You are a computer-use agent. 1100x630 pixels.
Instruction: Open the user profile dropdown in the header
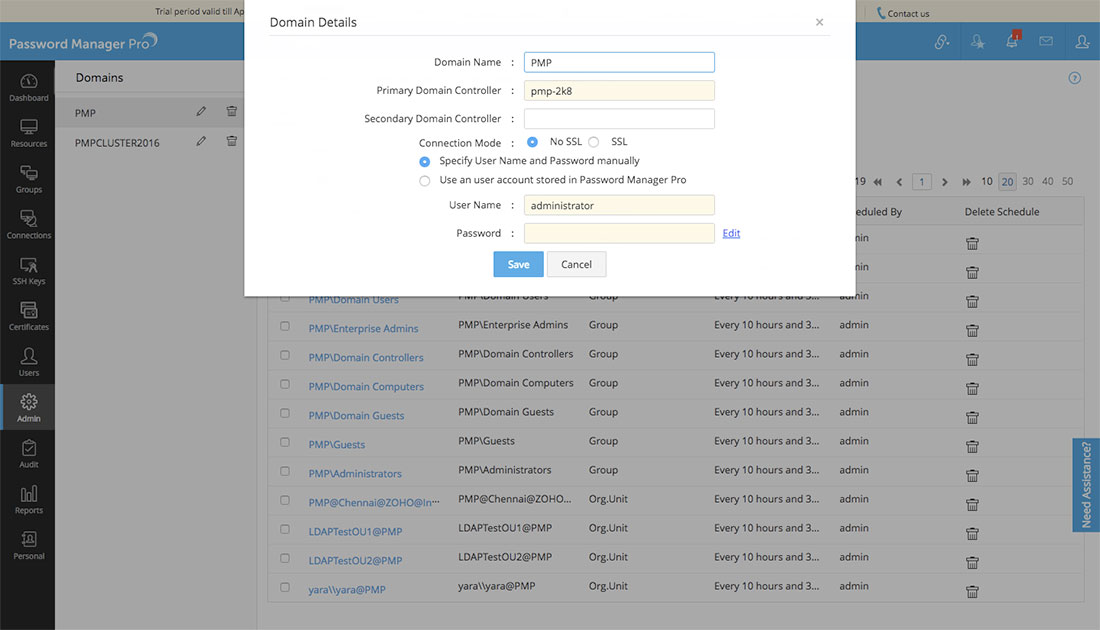1082,42
